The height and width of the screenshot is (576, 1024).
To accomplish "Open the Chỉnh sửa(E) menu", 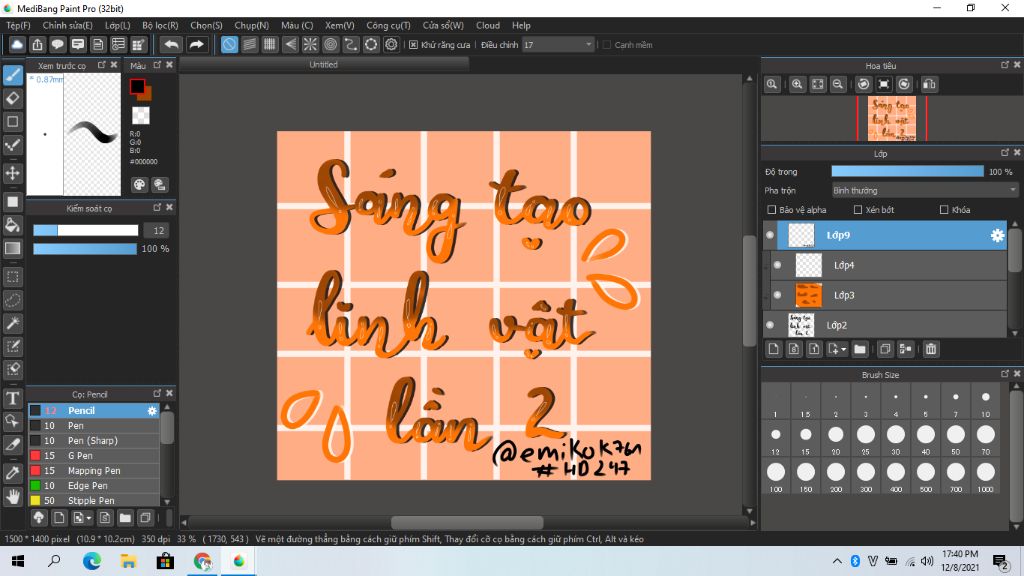I will [67, 25].
